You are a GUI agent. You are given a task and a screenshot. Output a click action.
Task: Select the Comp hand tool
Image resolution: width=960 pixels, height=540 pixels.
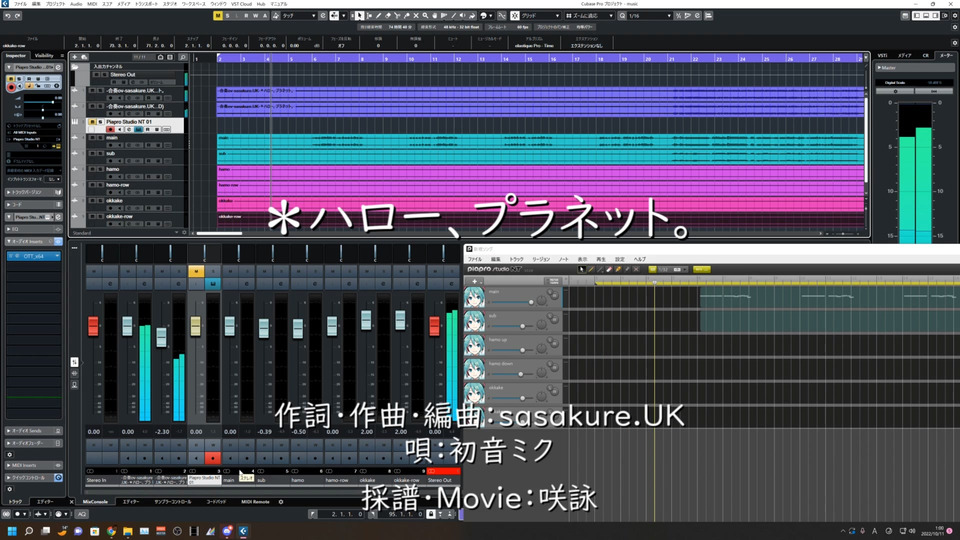pyautogui.click(x=434, y=15)
